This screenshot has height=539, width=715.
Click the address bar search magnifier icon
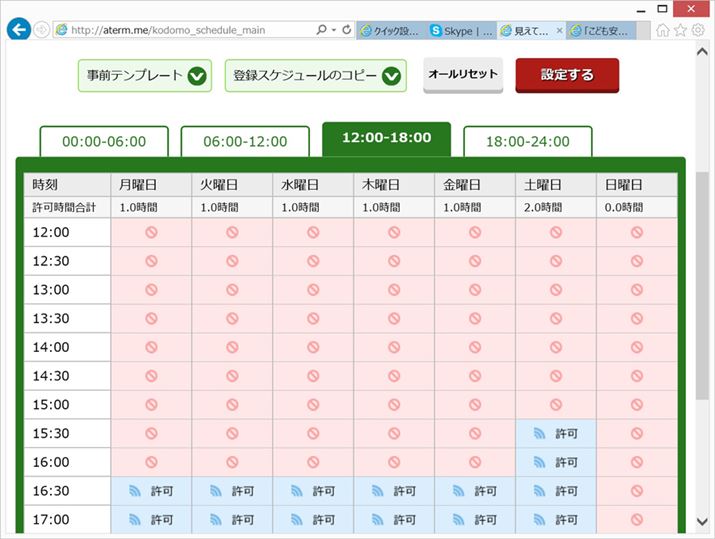pos(321,30)
